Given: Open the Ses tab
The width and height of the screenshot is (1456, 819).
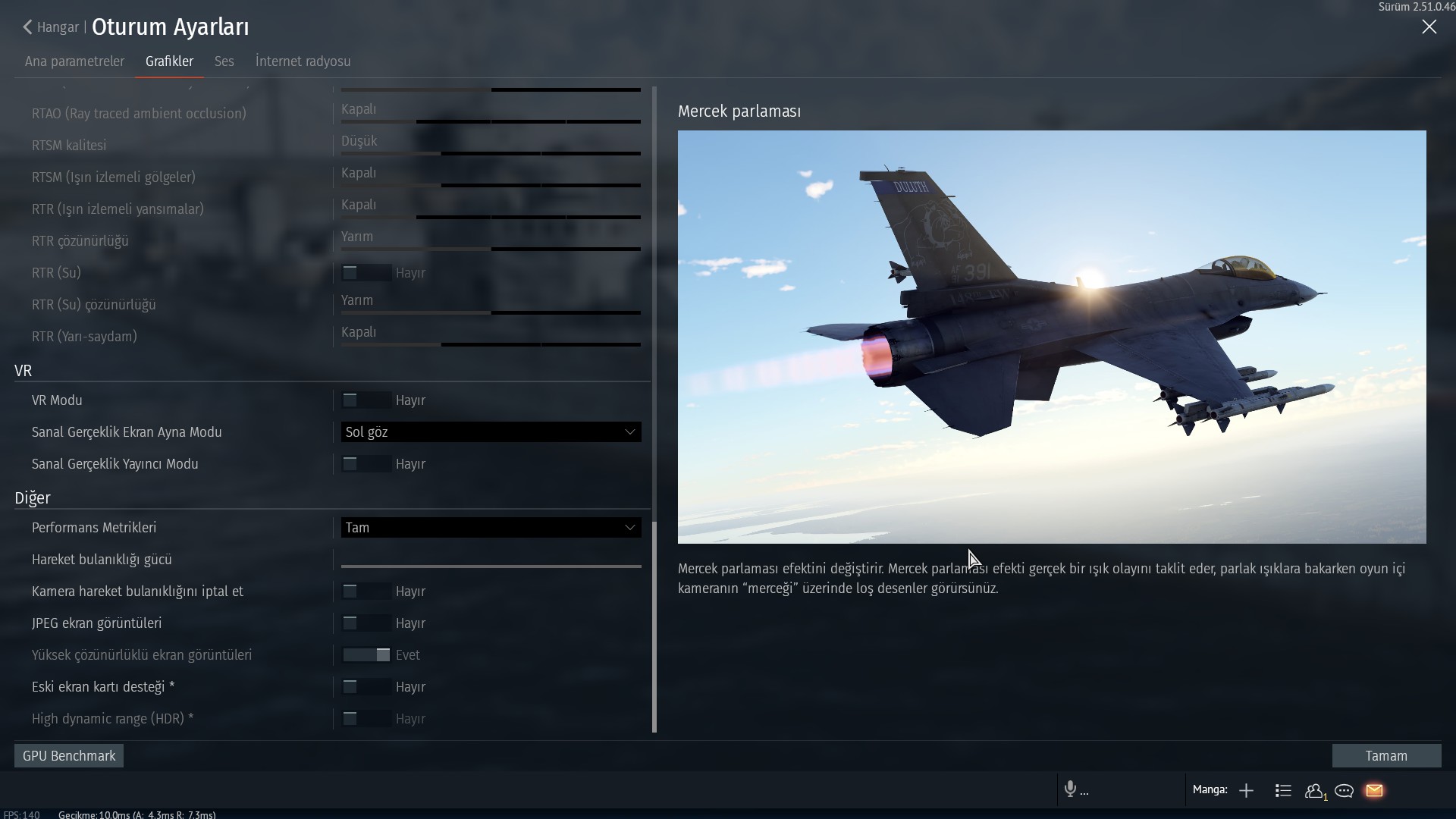Looking at the screenshot, I should click(224, 61).
